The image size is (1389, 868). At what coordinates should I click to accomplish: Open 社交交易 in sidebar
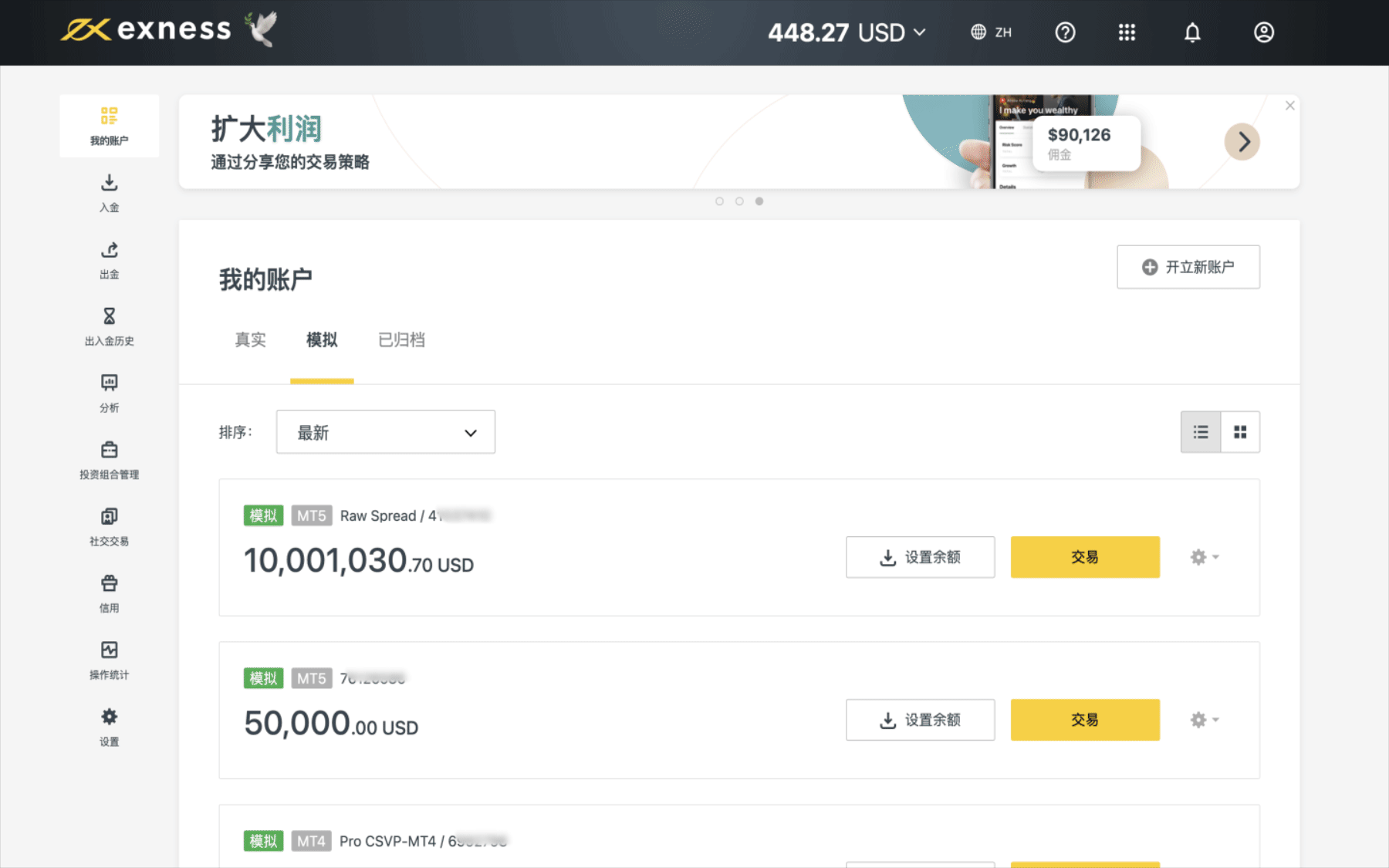pos(110,527)
